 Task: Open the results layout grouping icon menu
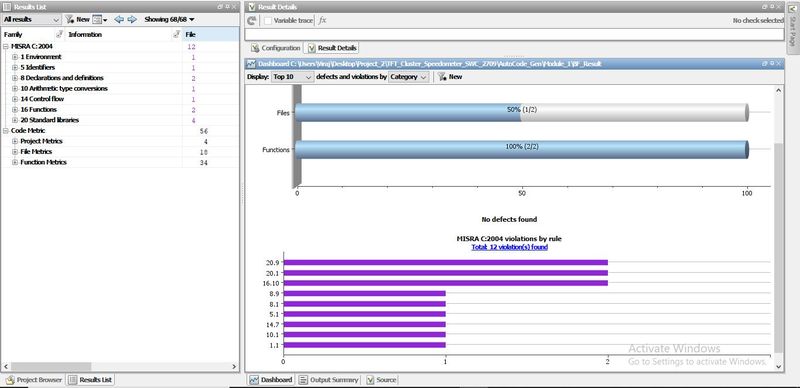pos(99,19)
